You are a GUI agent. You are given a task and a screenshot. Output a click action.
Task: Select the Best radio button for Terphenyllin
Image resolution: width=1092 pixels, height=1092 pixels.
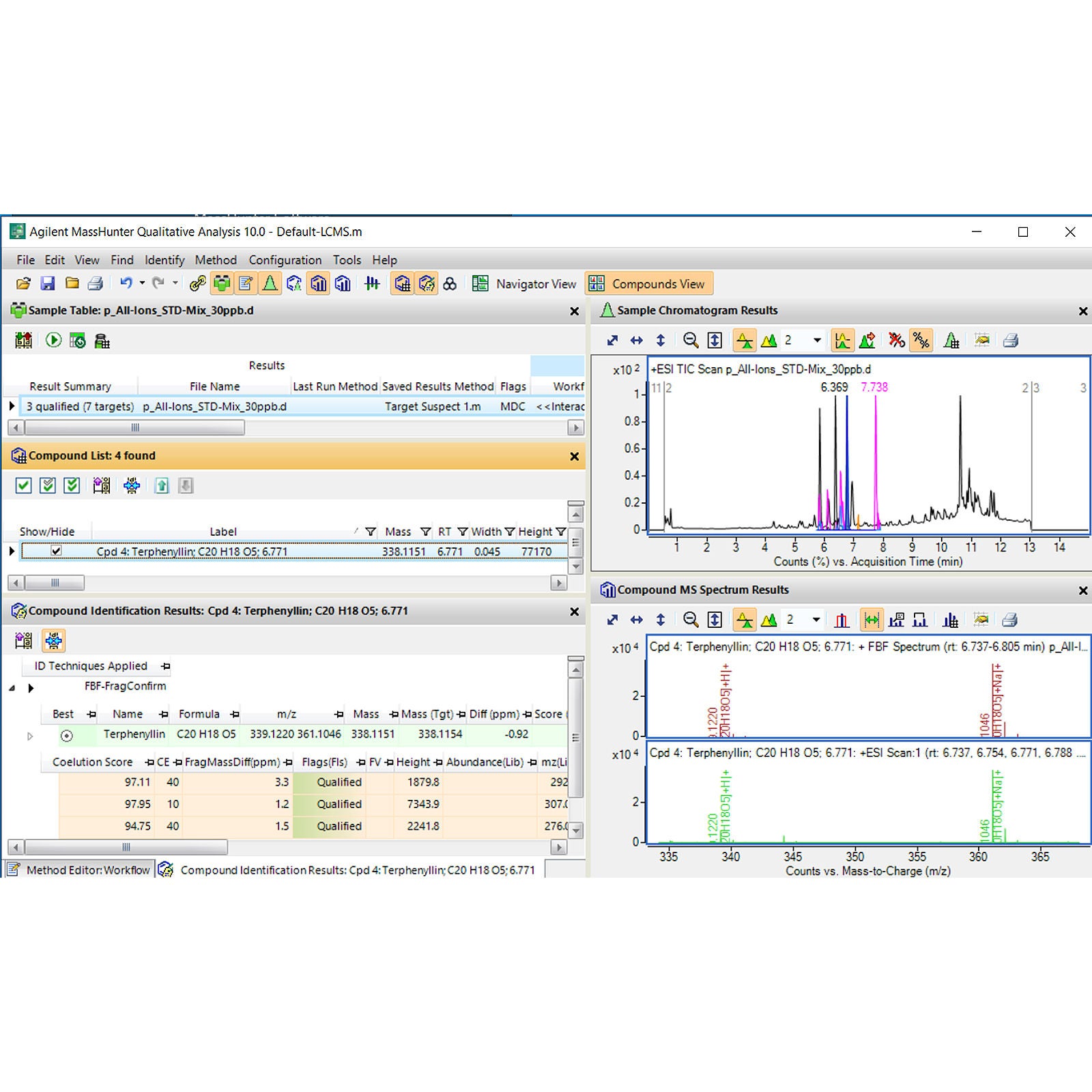66,736
